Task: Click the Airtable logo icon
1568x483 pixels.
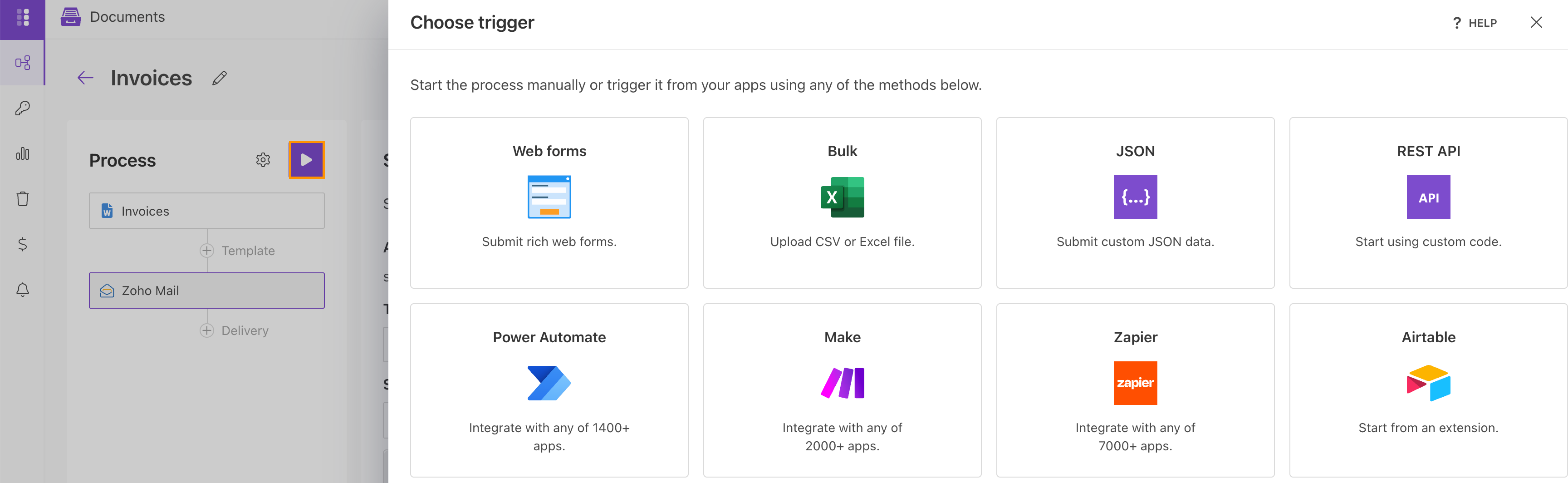Action: click(1428, 383)
